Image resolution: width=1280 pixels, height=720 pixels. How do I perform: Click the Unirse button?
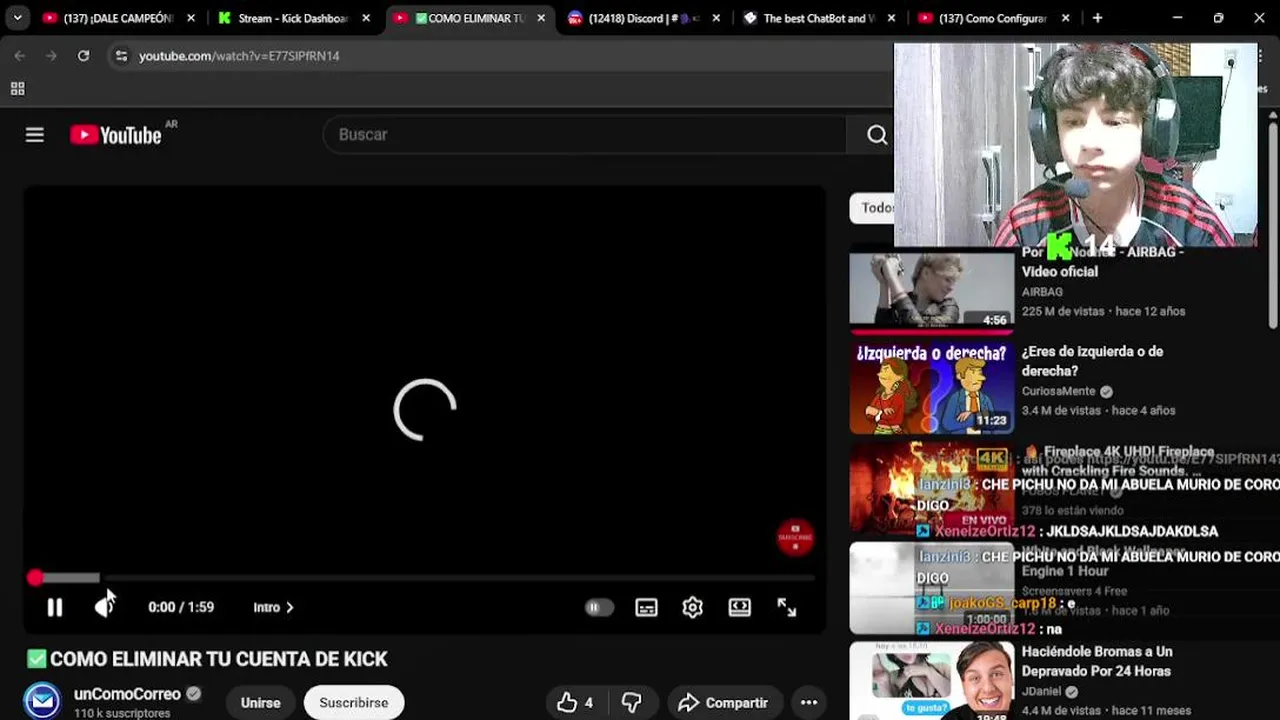click(260, 703)
